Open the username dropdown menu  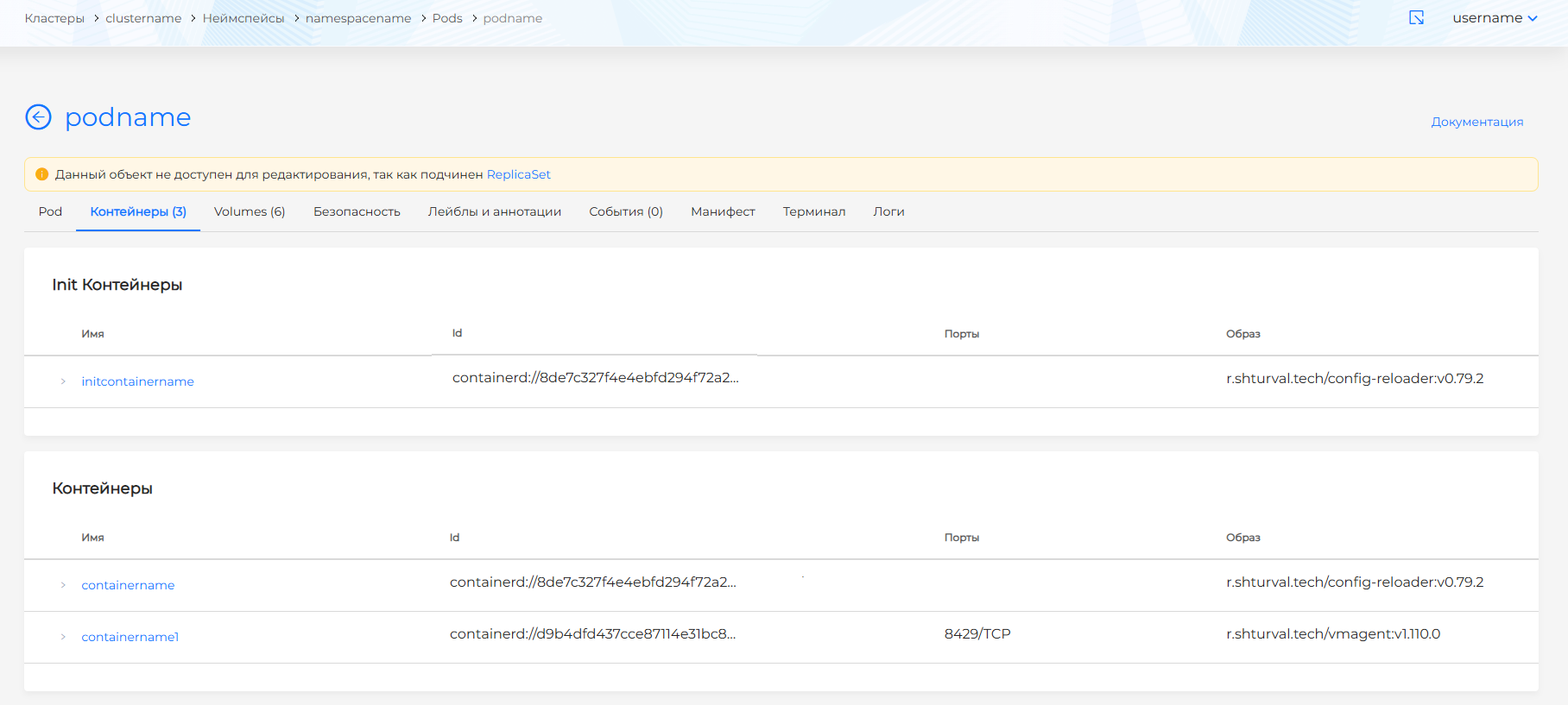[x=1494, y=18]
